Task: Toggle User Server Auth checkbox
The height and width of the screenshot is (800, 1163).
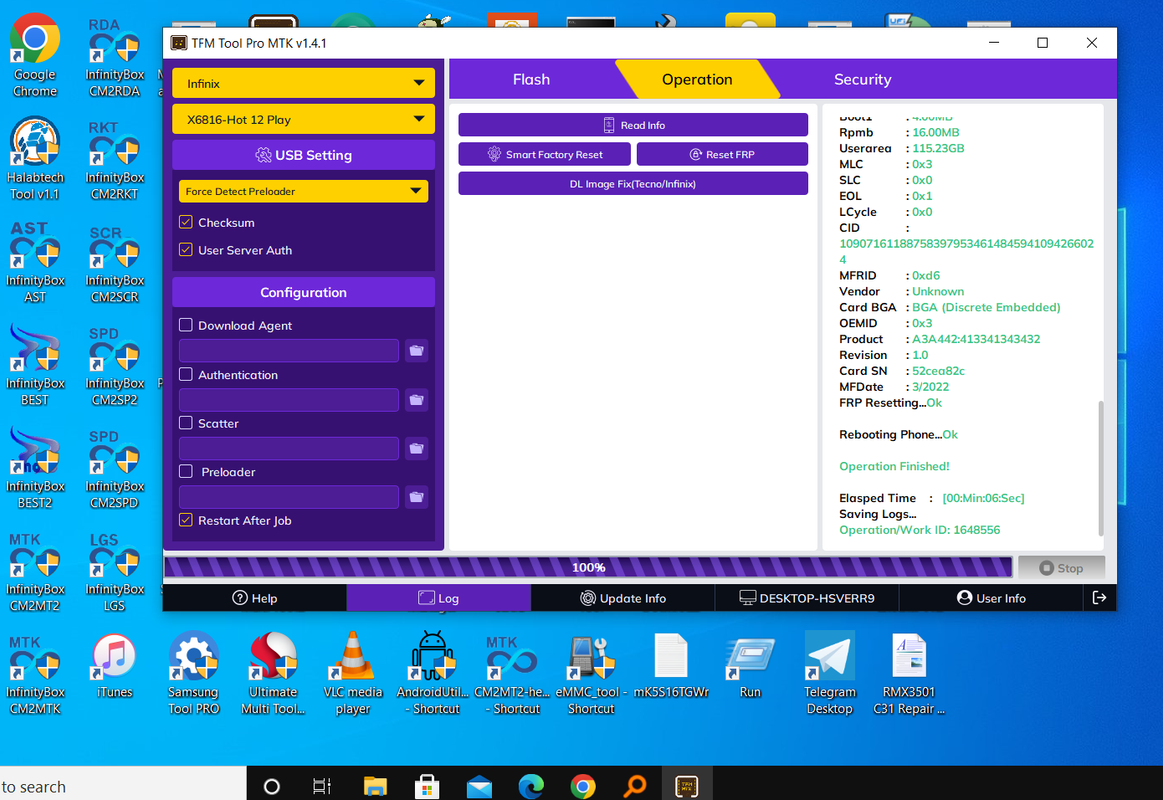Action: tap(186, 250)
